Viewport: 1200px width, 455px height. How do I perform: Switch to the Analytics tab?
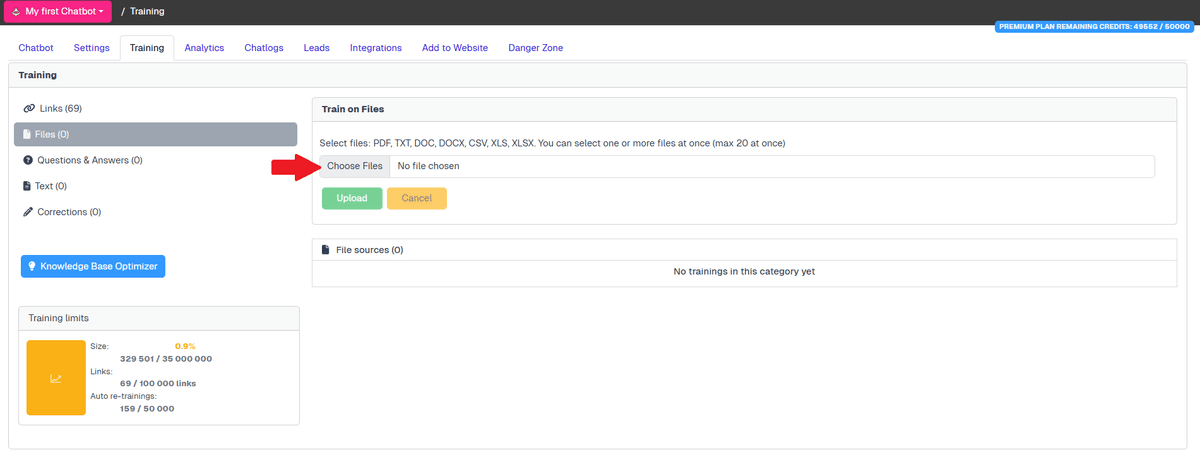point(204,48)
